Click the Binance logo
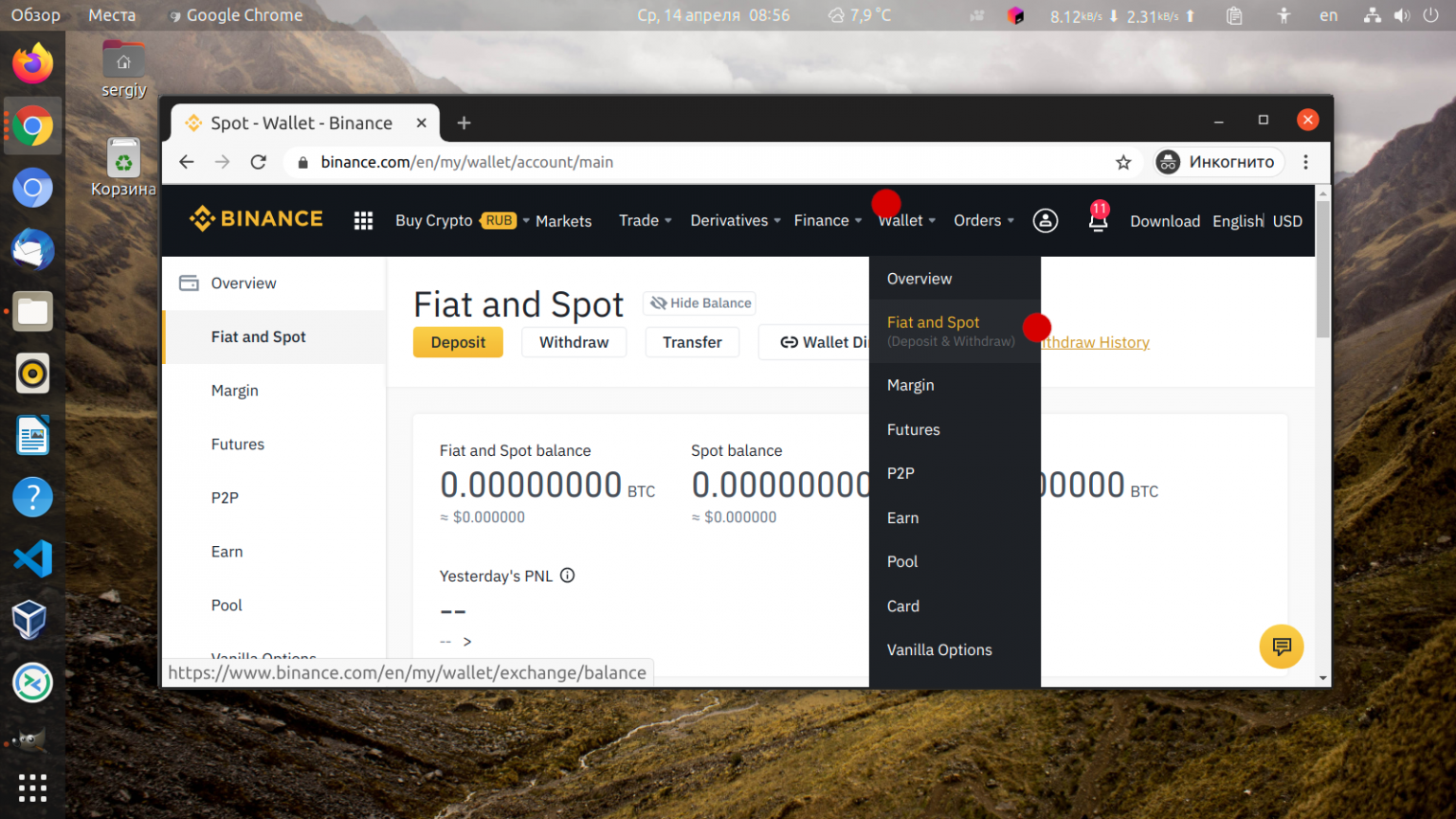The width and height of the screenshot is (1456, 819). click(x=256, y=219)
